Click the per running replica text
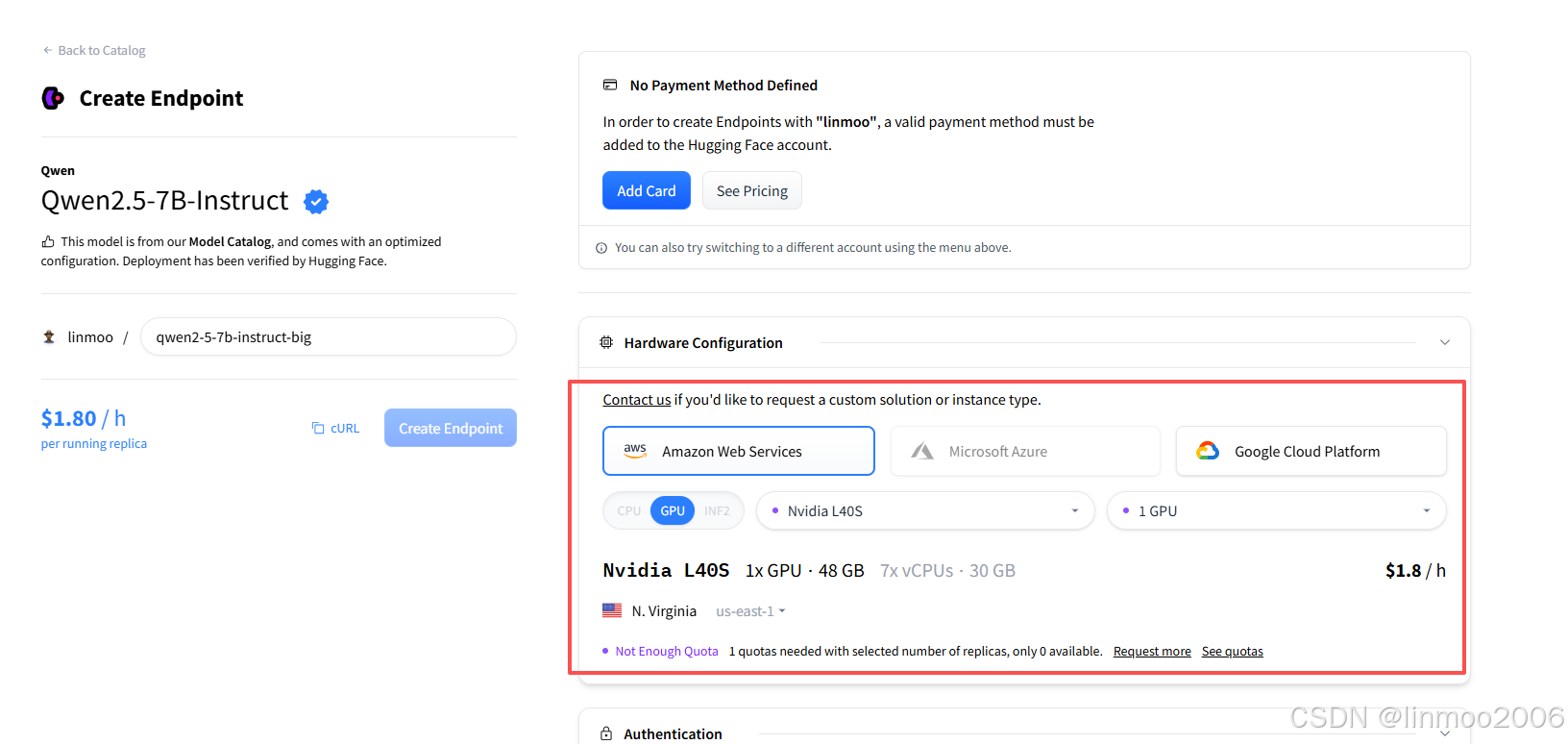Viewport: 1568px width, 744px height. pyautogui.click(x=94, y=444)
